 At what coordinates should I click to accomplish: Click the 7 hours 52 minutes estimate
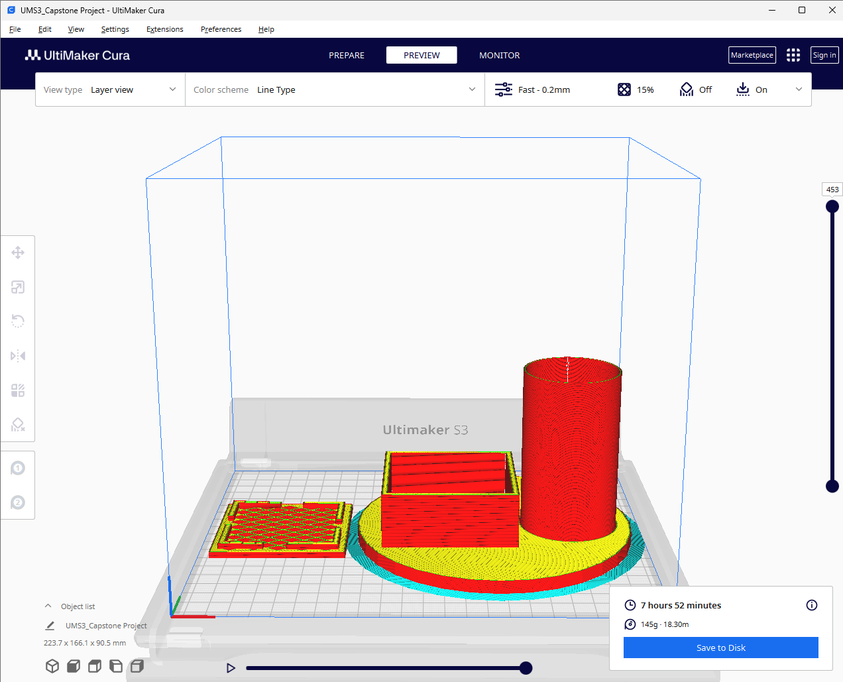click(x=681, y=605)
